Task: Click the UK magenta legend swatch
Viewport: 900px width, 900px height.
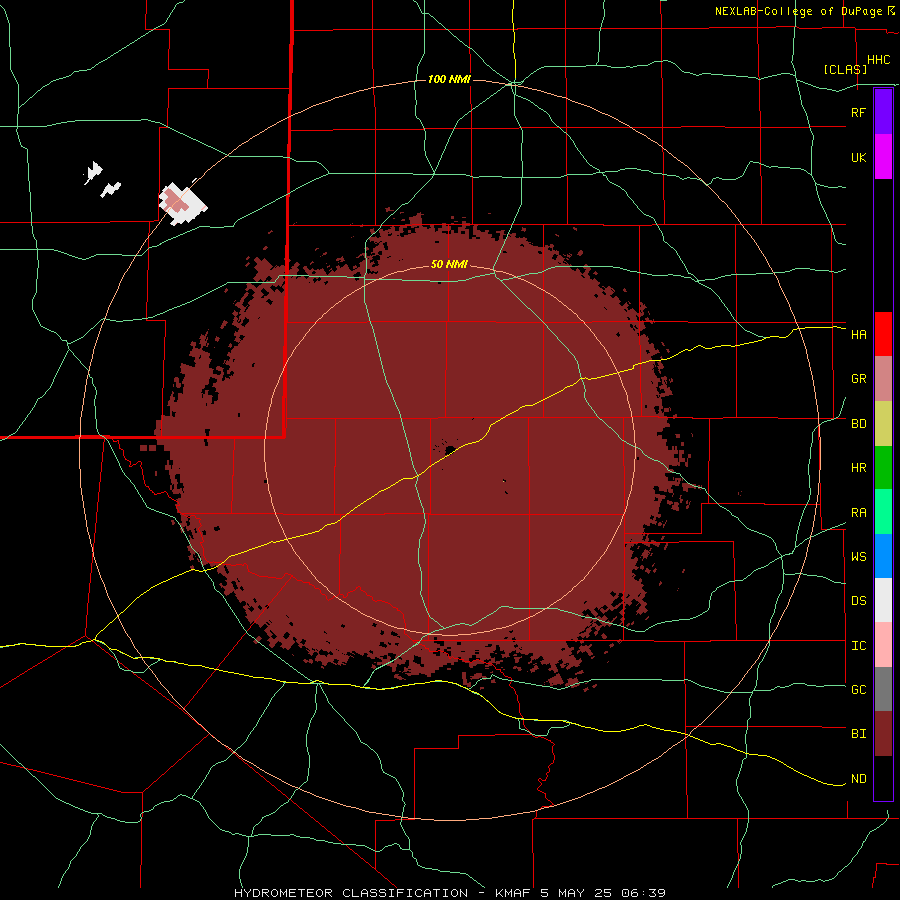Action: [x=883, y=157]
